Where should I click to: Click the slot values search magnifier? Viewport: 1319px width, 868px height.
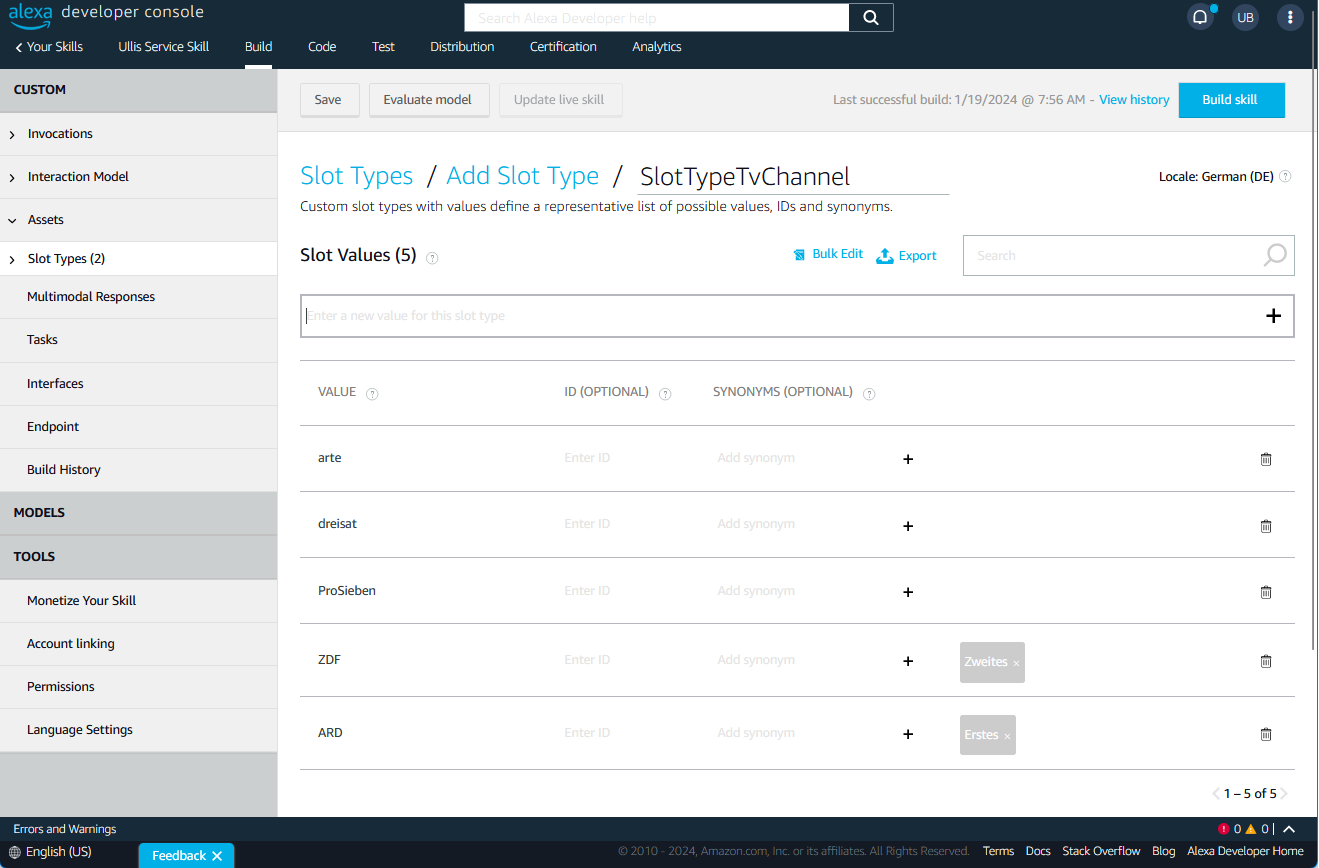1275,255
